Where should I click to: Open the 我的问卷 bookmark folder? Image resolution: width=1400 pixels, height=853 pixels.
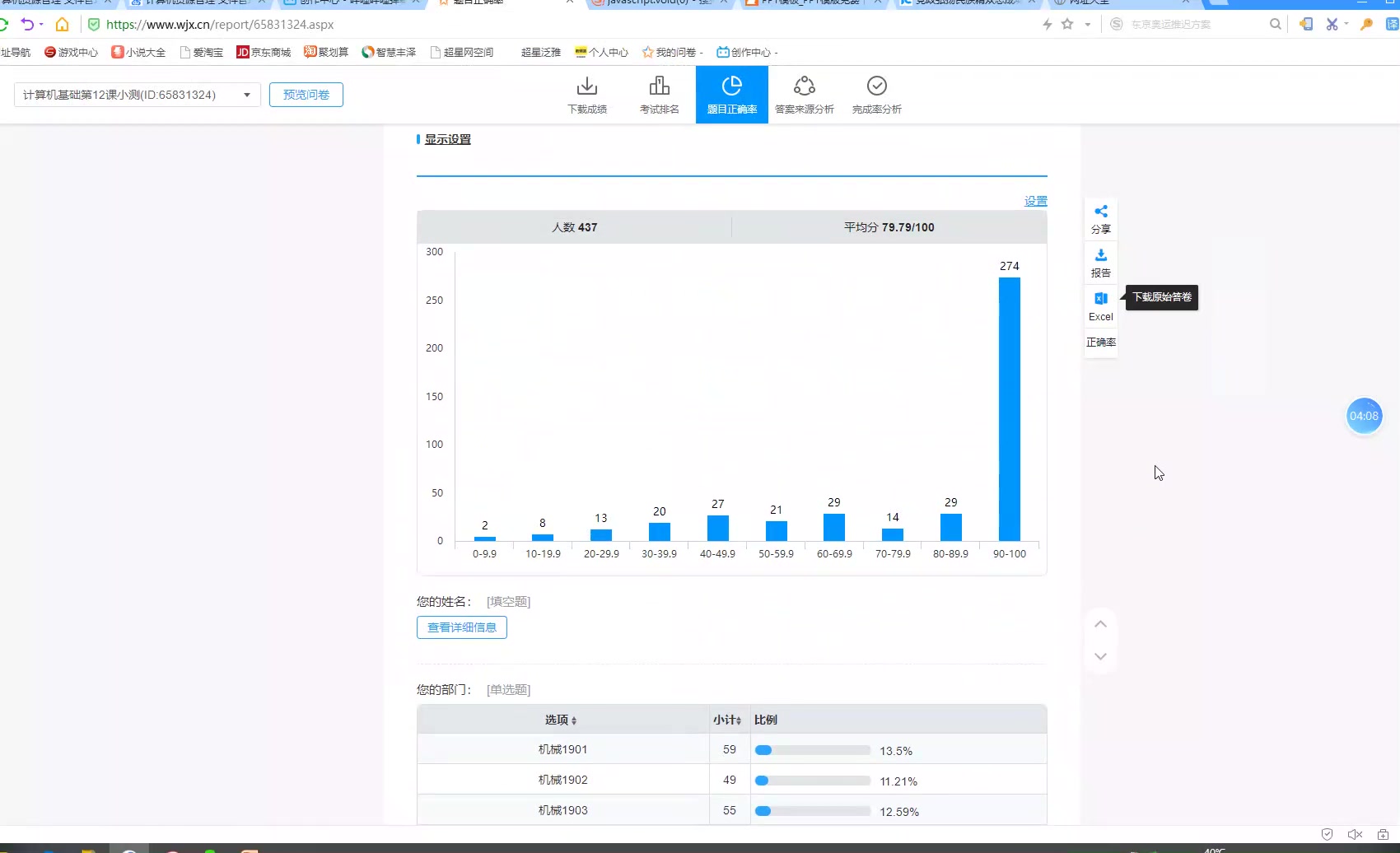(673, 52)
